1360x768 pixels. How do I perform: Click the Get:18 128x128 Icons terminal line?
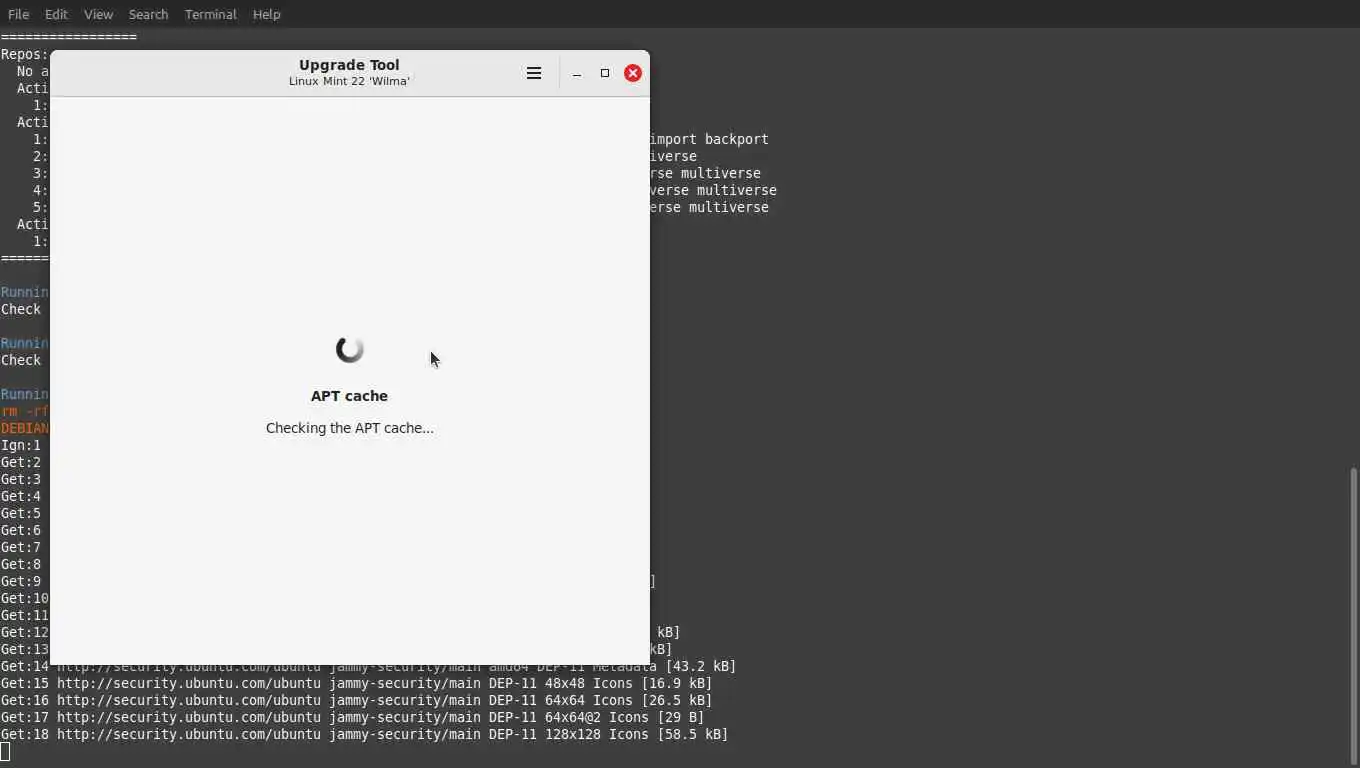364,734
